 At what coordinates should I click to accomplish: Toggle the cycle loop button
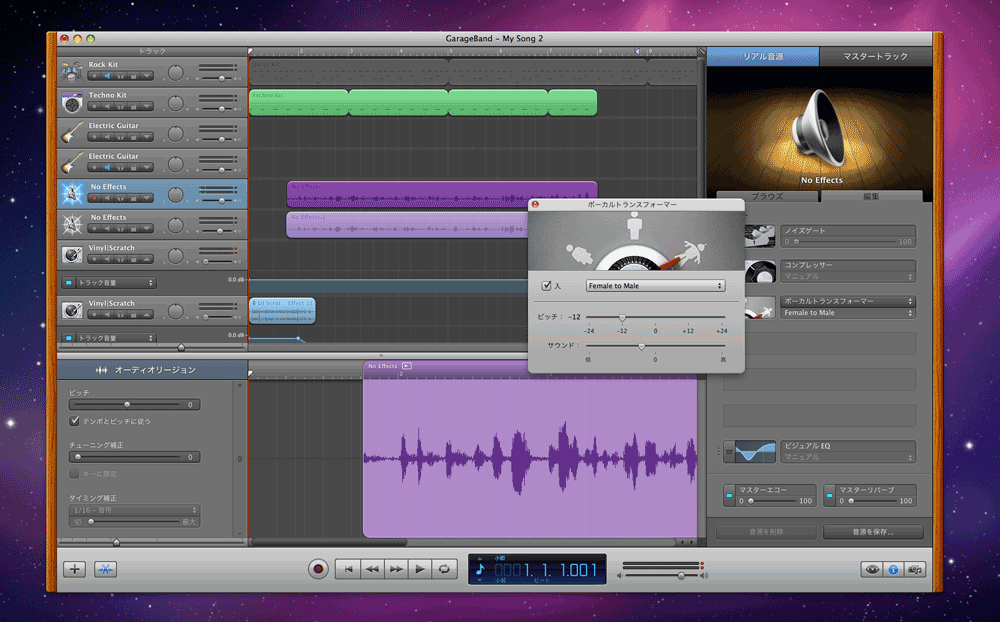(445, 569)
